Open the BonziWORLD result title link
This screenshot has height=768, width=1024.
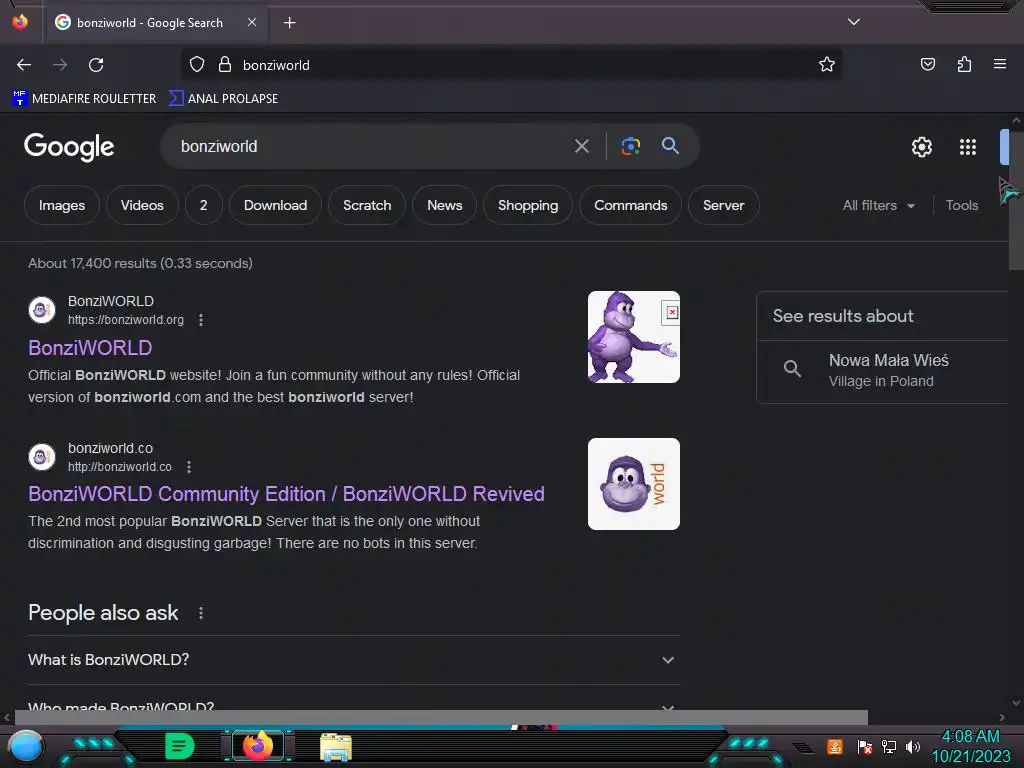90,347
